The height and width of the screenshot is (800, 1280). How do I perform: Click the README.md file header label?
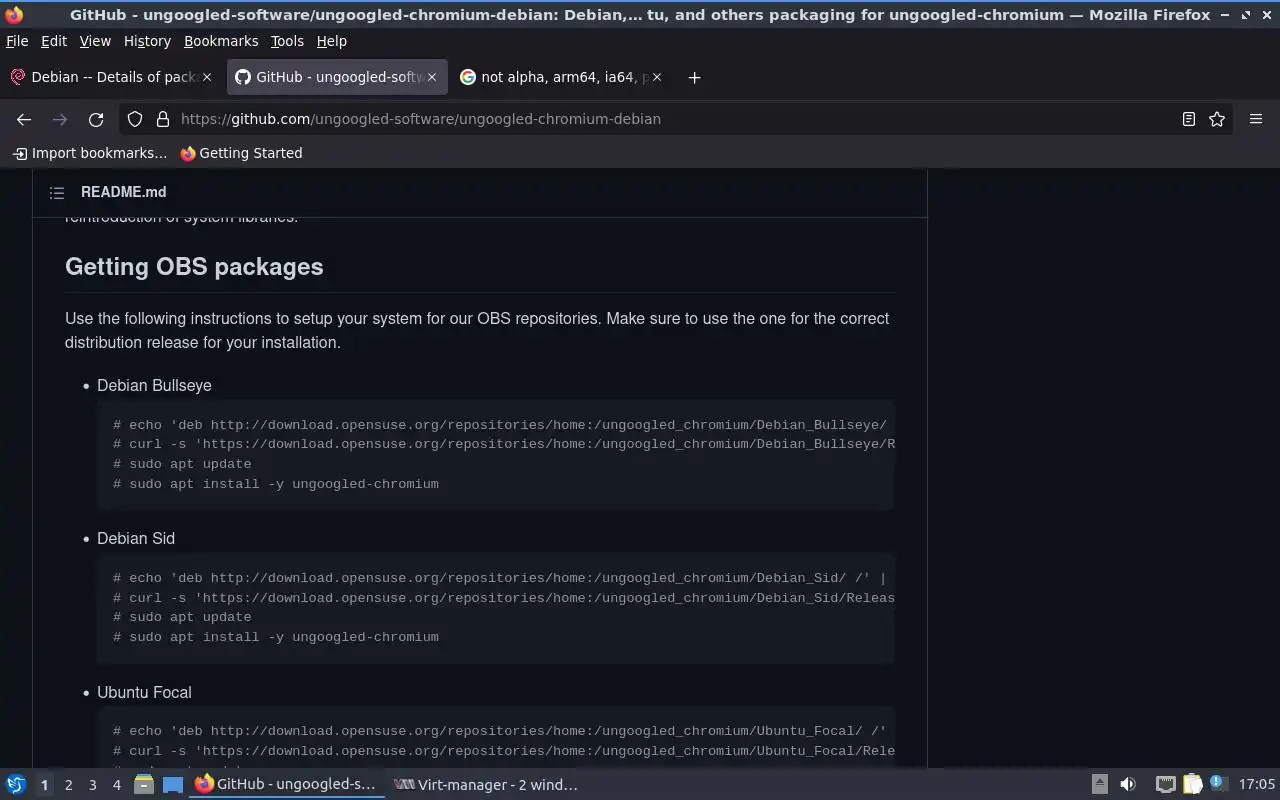click(x=124, y=192)
